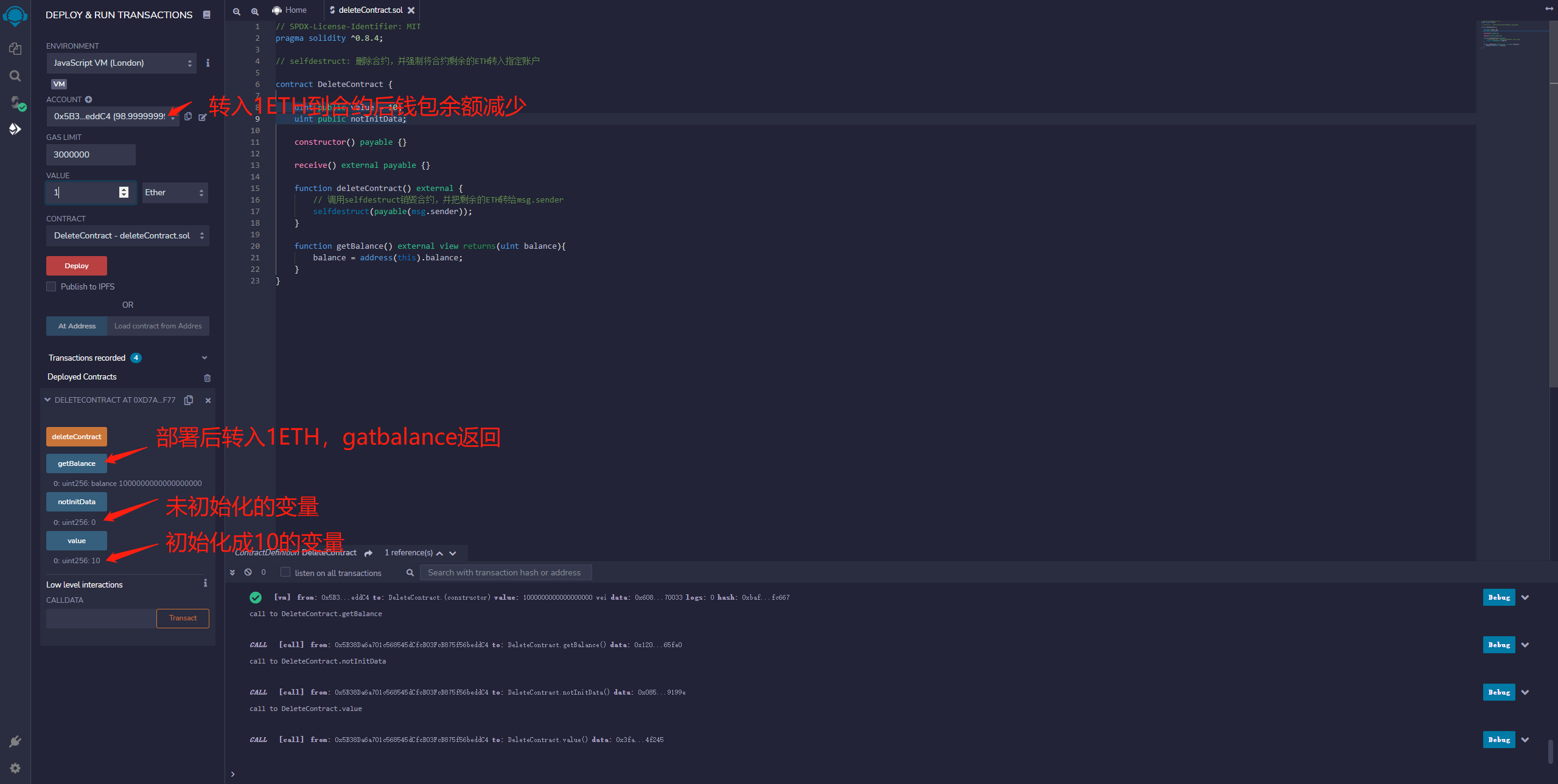Toggle Publish to IPFS checkbox
Screen dimensions: 1558x784
[51, 286]
